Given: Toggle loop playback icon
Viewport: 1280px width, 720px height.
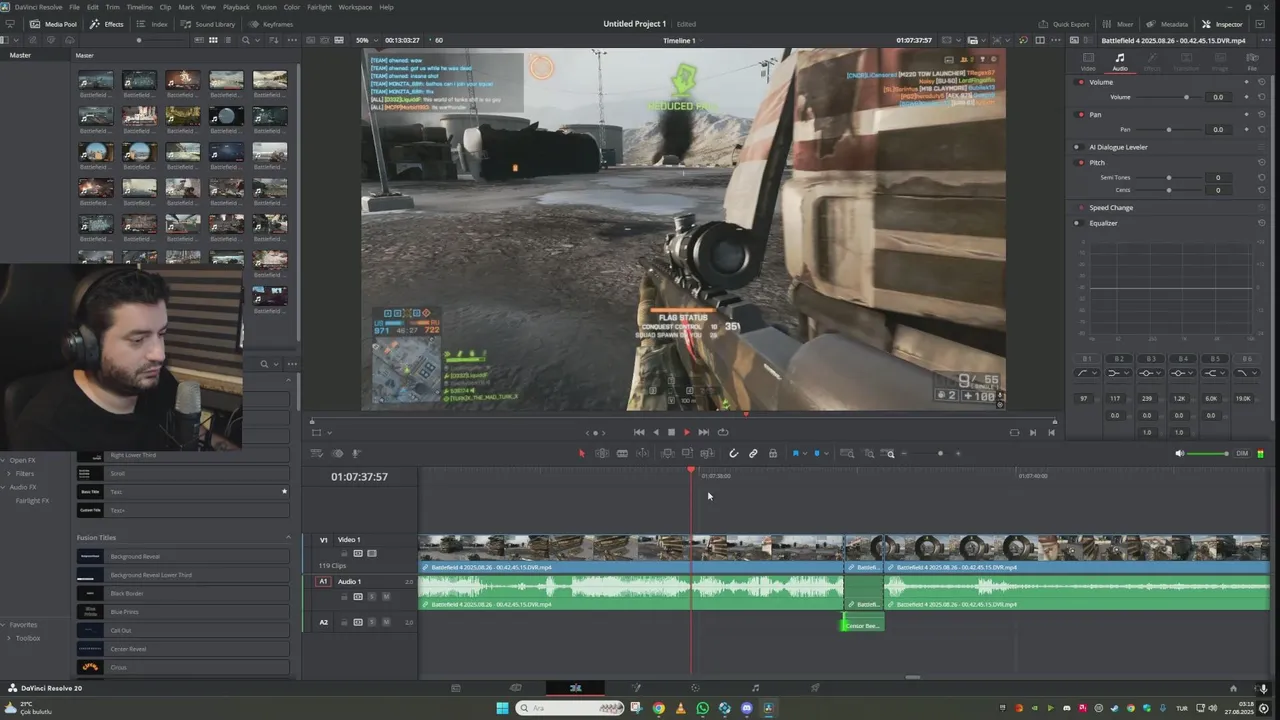Looking at the screenshot, I should (723, 432).
